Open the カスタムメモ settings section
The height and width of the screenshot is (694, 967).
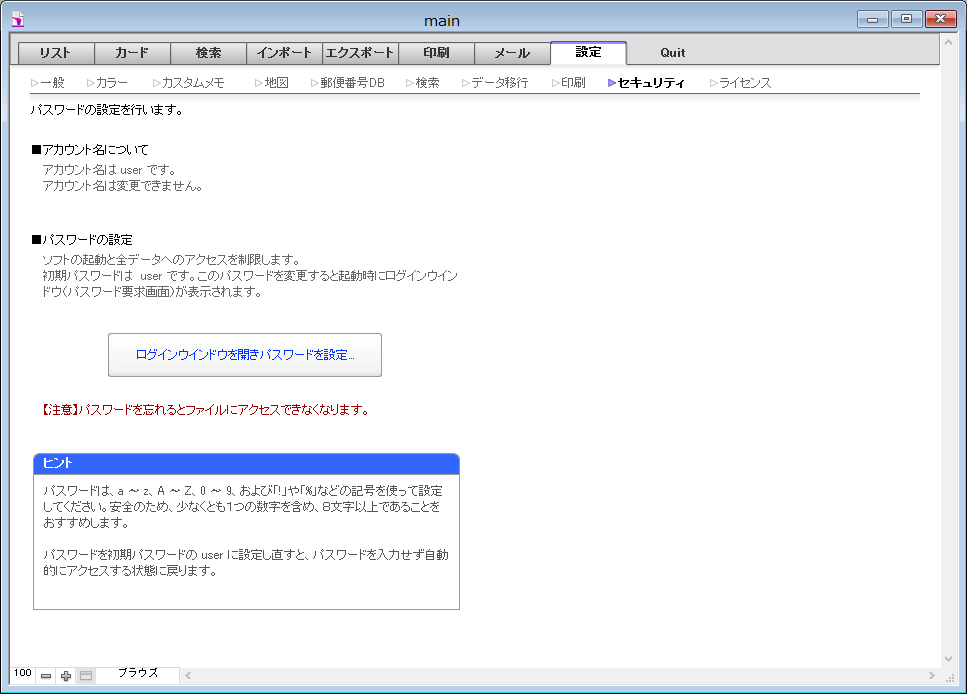[x=192, y=83]
